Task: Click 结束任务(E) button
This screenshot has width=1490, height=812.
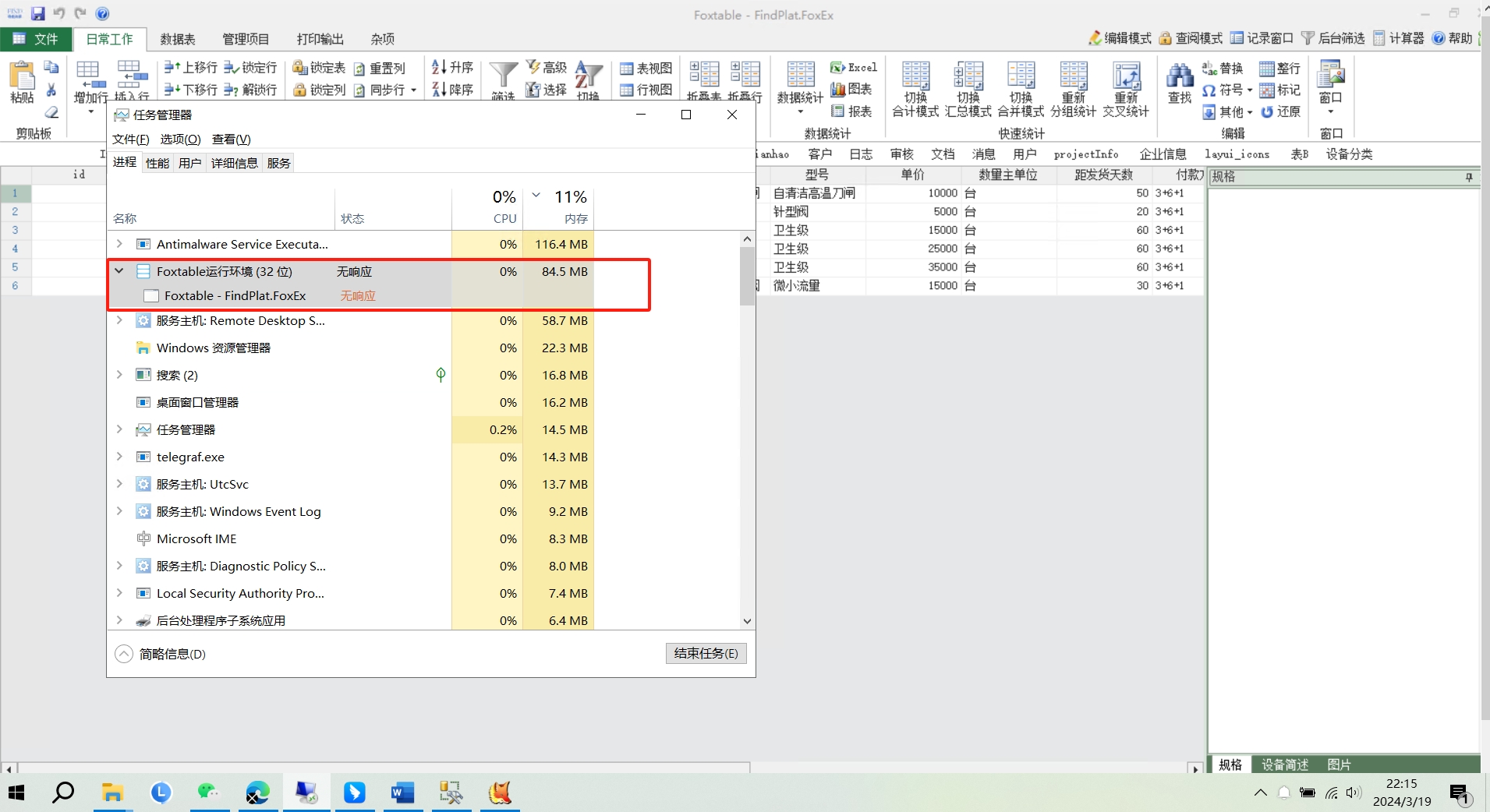Action: point(706,653)
